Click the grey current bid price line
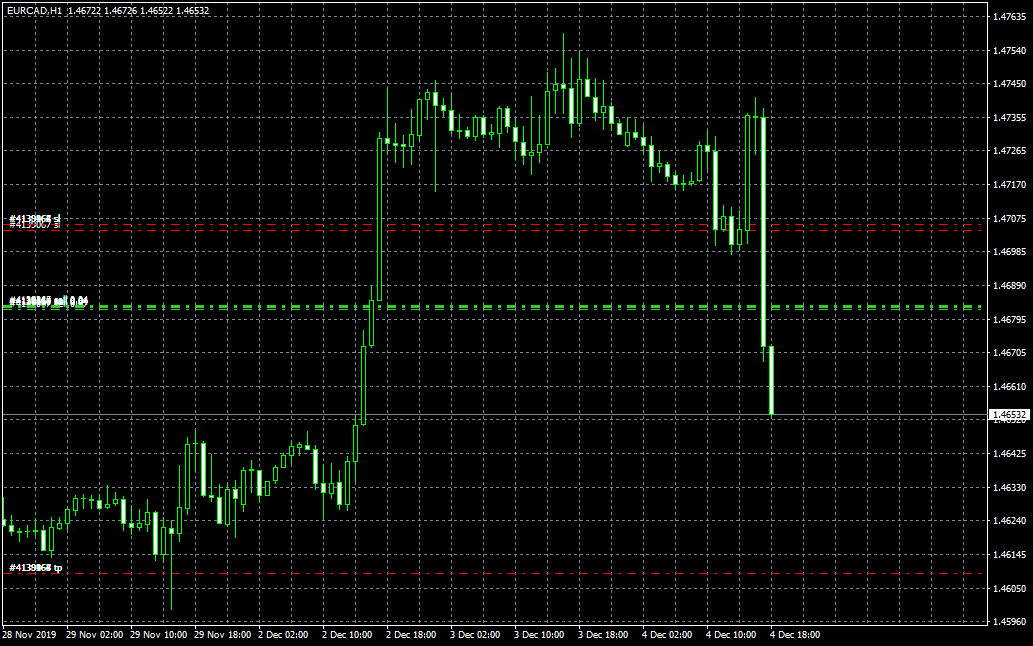1033x646 pixels. click(500, 414)
